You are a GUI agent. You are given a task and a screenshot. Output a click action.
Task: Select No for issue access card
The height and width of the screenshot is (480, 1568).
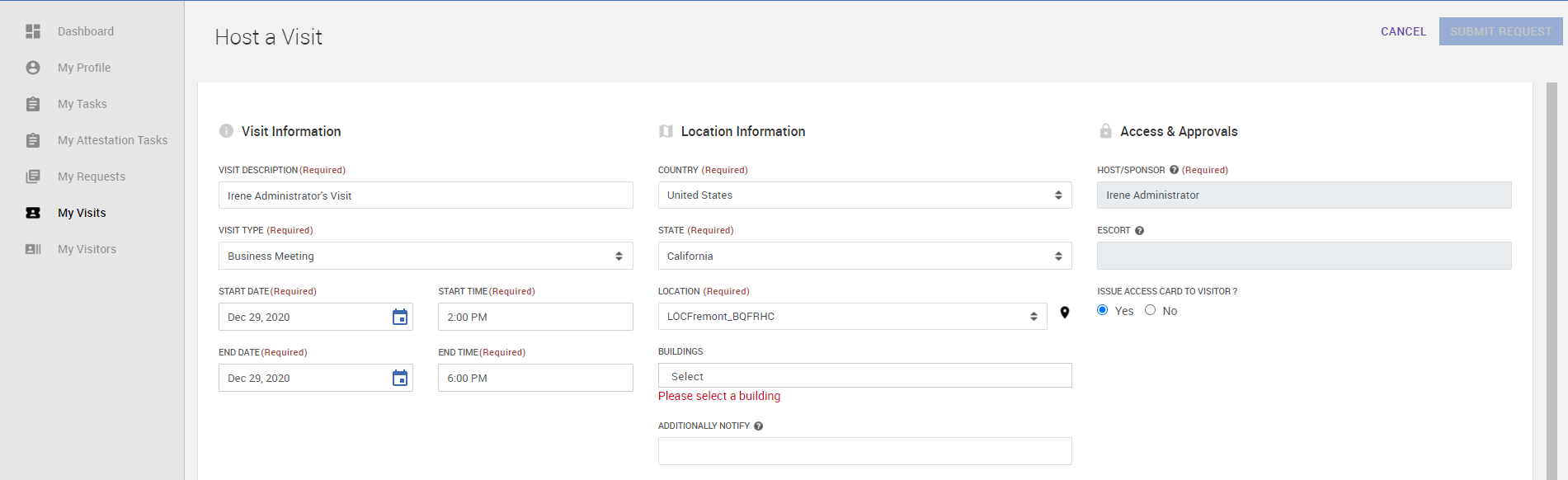pyautogui.click(x=1150, y=310)
